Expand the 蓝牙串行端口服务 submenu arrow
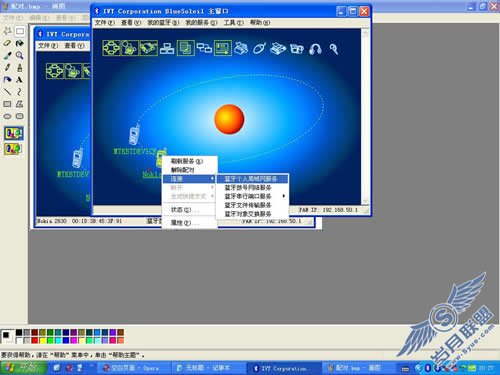500x375 pixels. tap(284, 196)
